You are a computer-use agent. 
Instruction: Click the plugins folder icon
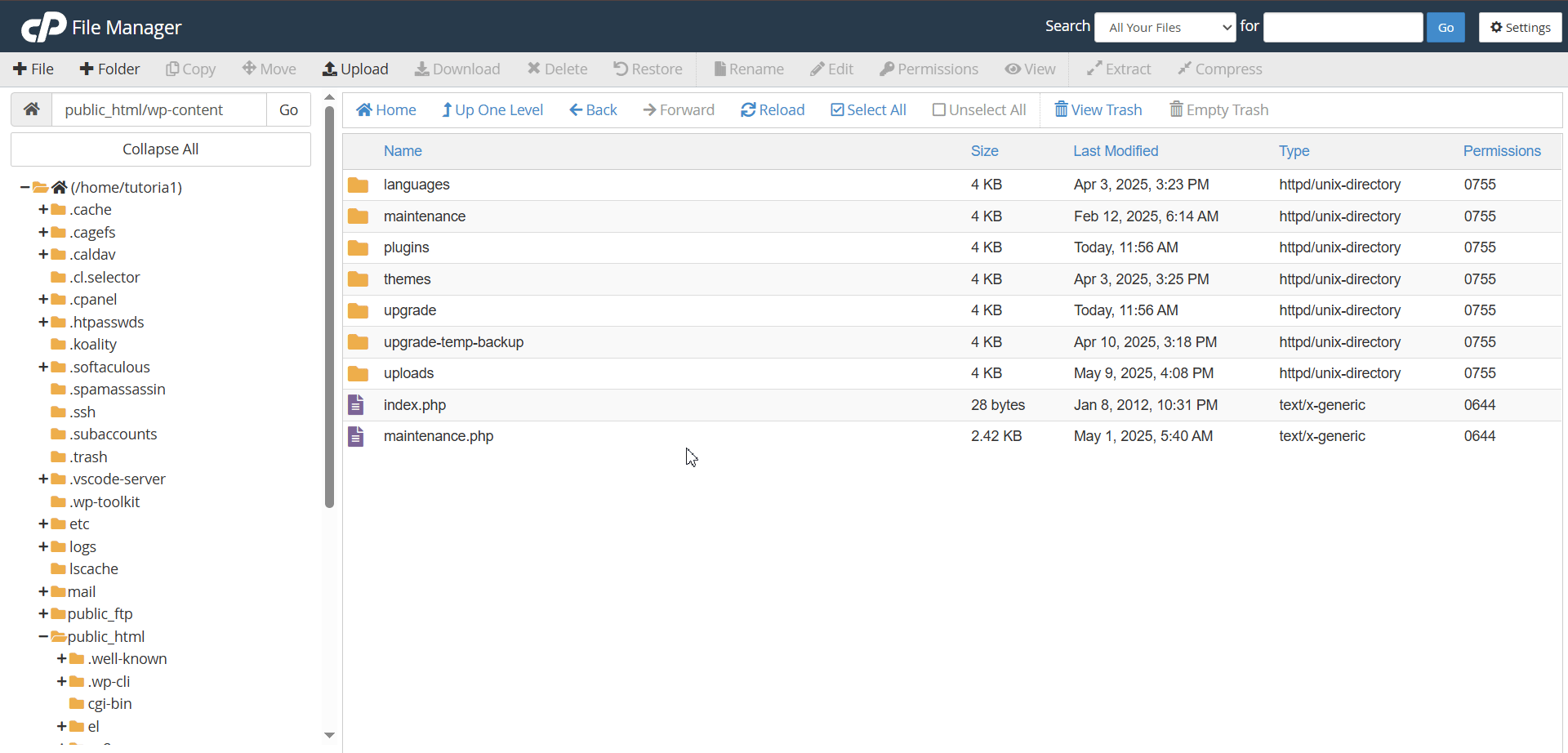(x=358, y=247)
